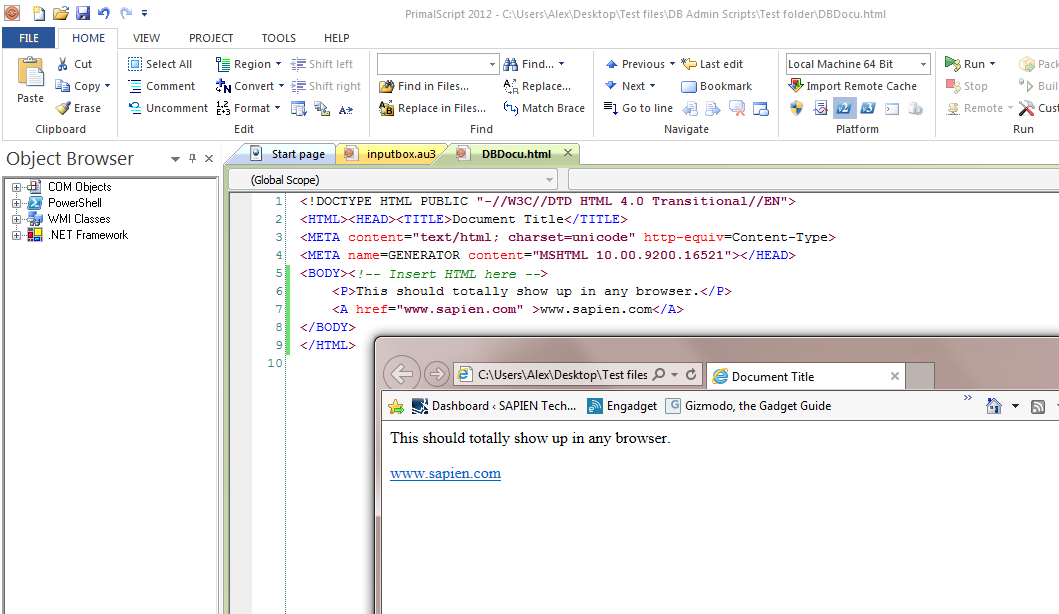The image size is (1059, 614).
Task: Open the Object Browser panel options arrow
Action: pyautogui.click(x=175, y=159)
